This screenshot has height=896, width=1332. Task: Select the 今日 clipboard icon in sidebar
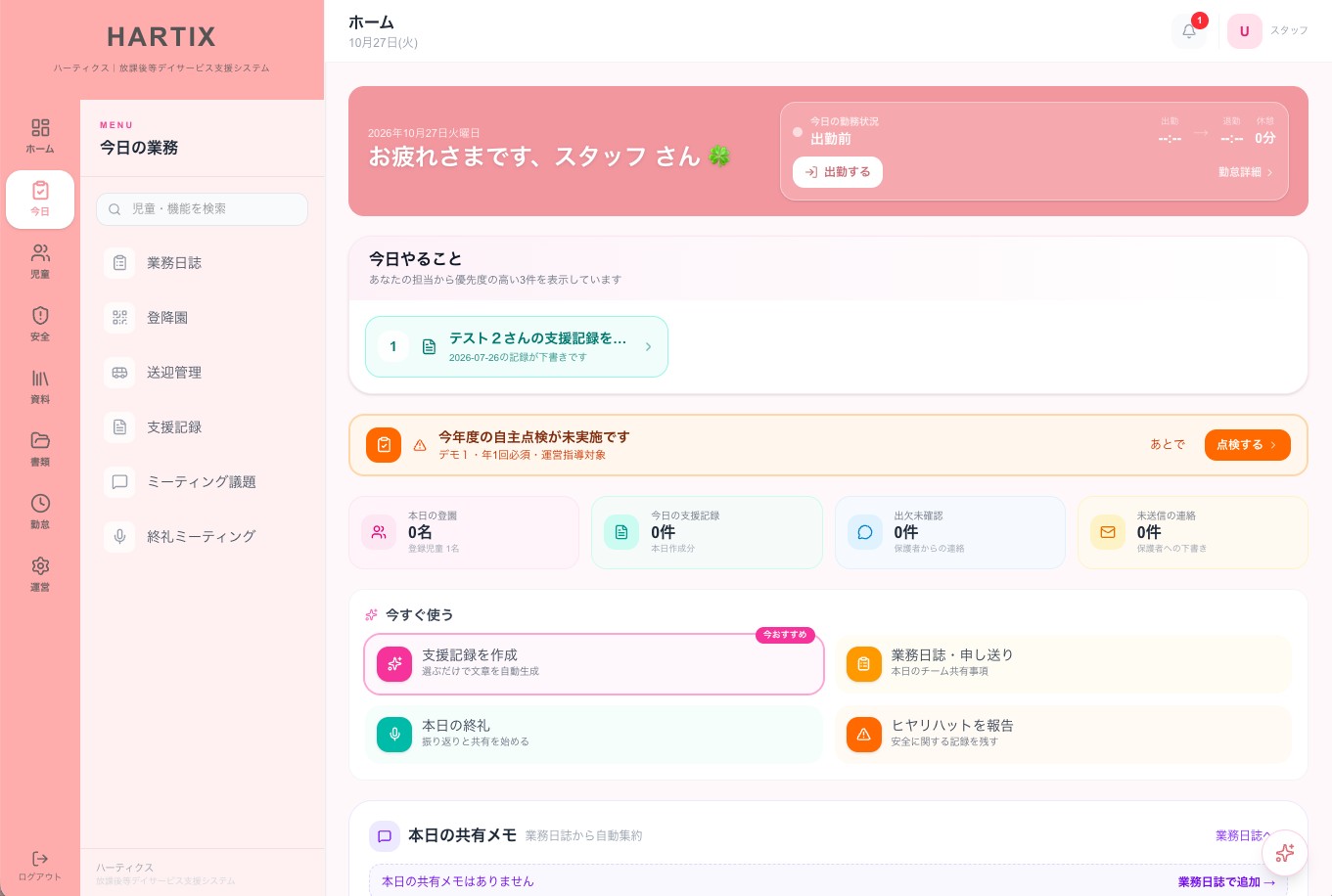[x=40, y=200]
